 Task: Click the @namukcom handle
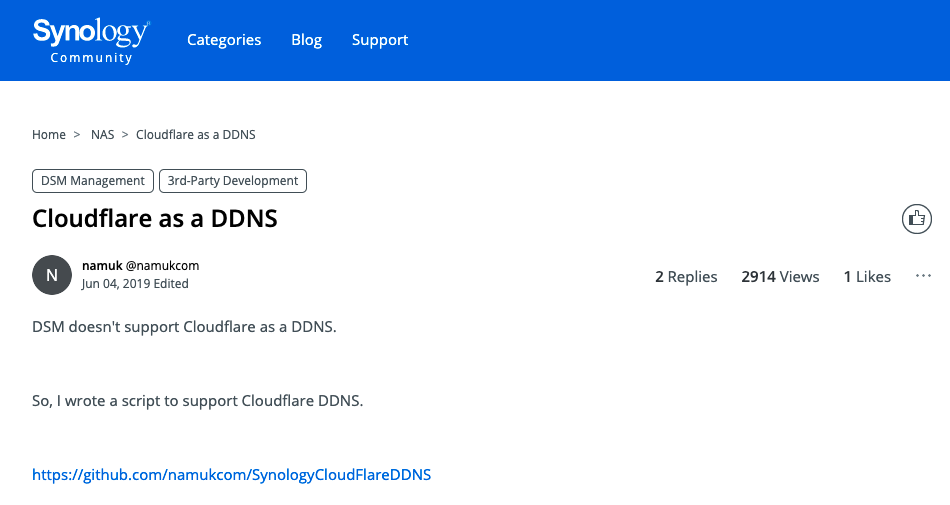(x=162, y=266)
